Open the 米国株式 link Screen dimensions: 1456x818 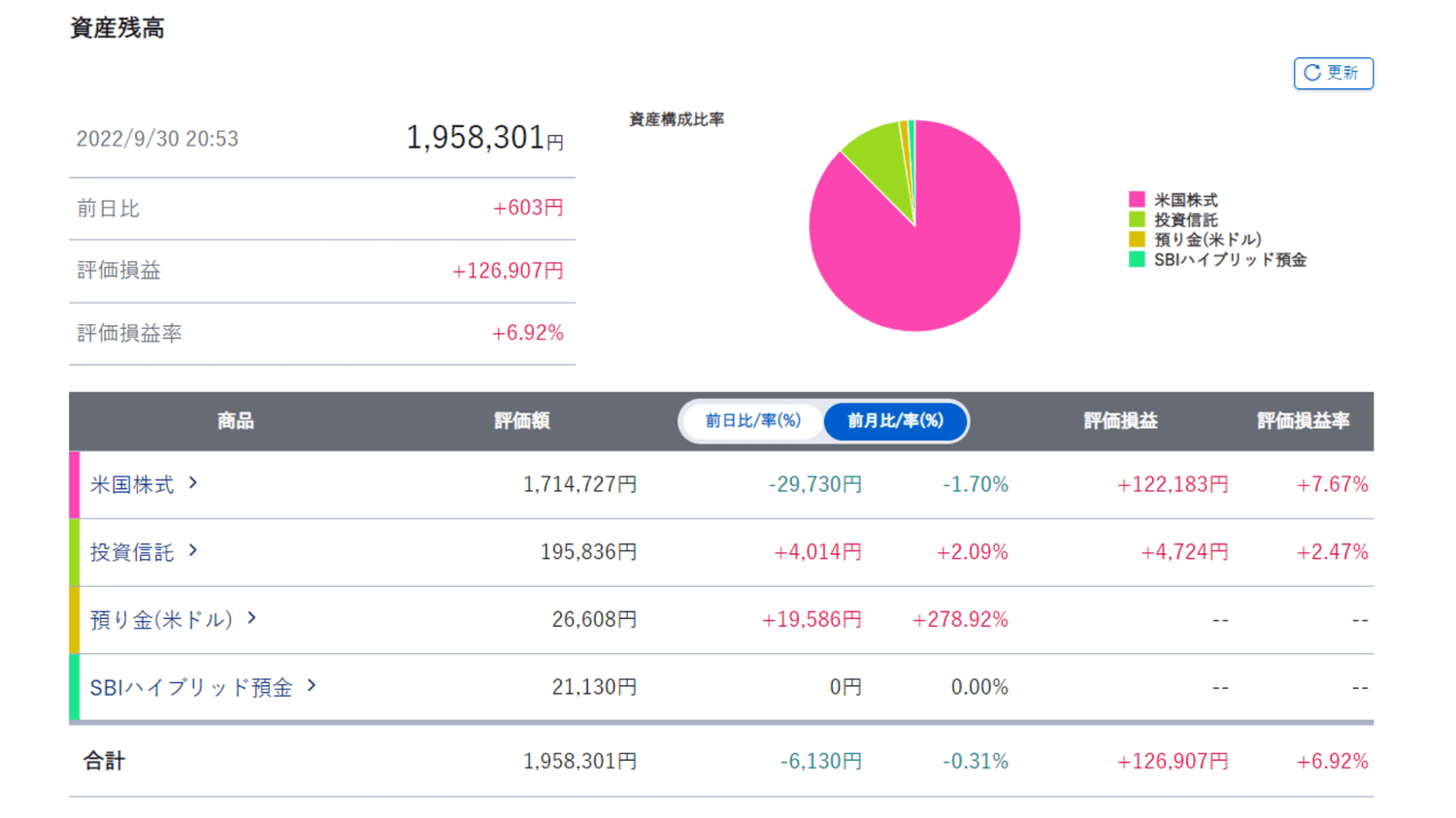(132, 484)
